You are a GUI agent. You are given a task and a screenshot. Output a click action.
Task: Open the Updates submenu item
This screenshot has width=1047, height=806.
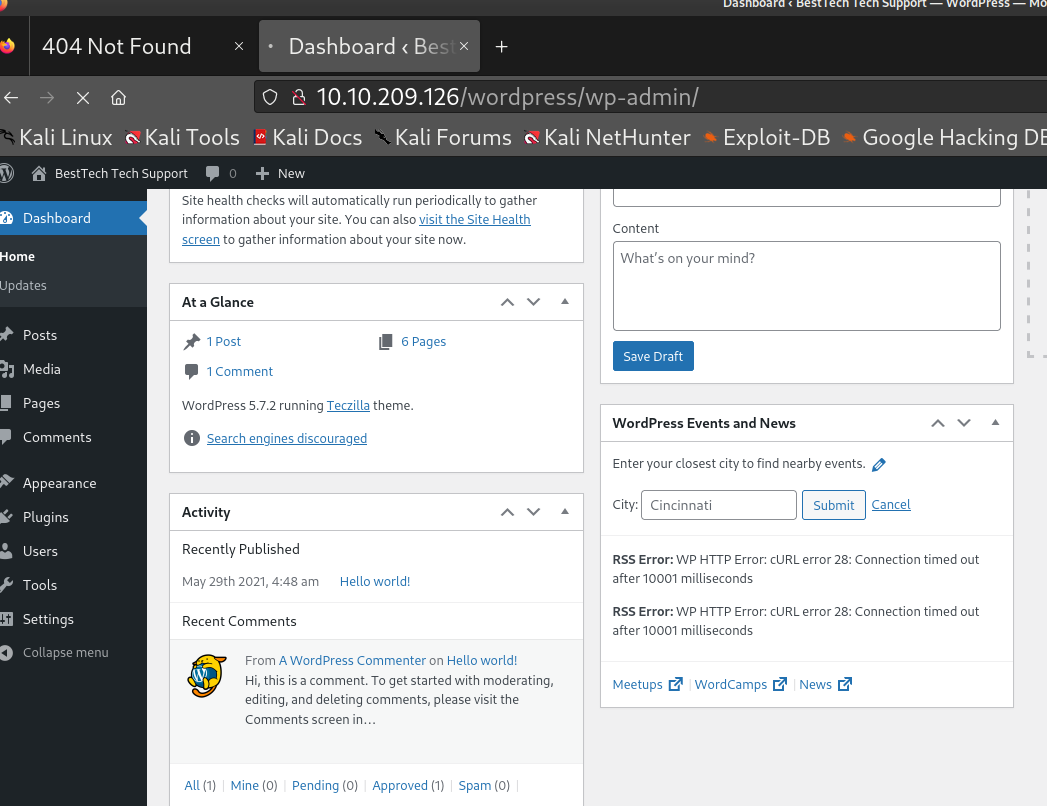click(x=24, y=285)
